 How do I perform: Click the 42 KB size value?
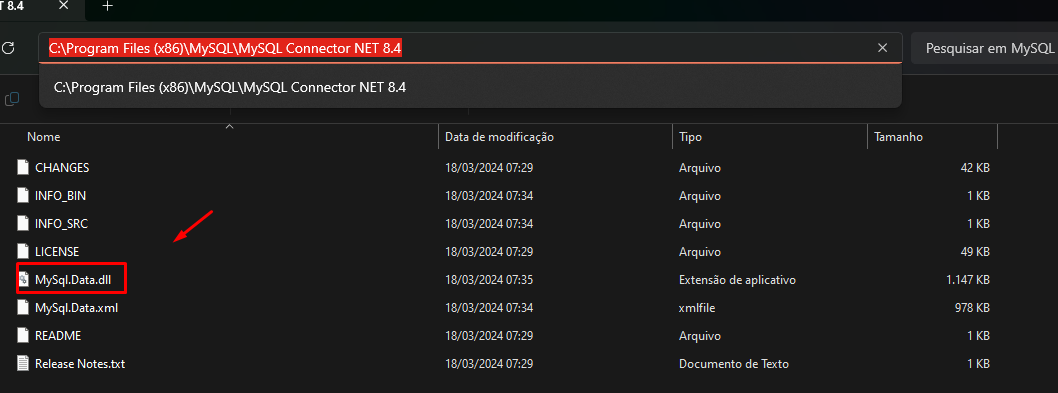coord(975,167)
